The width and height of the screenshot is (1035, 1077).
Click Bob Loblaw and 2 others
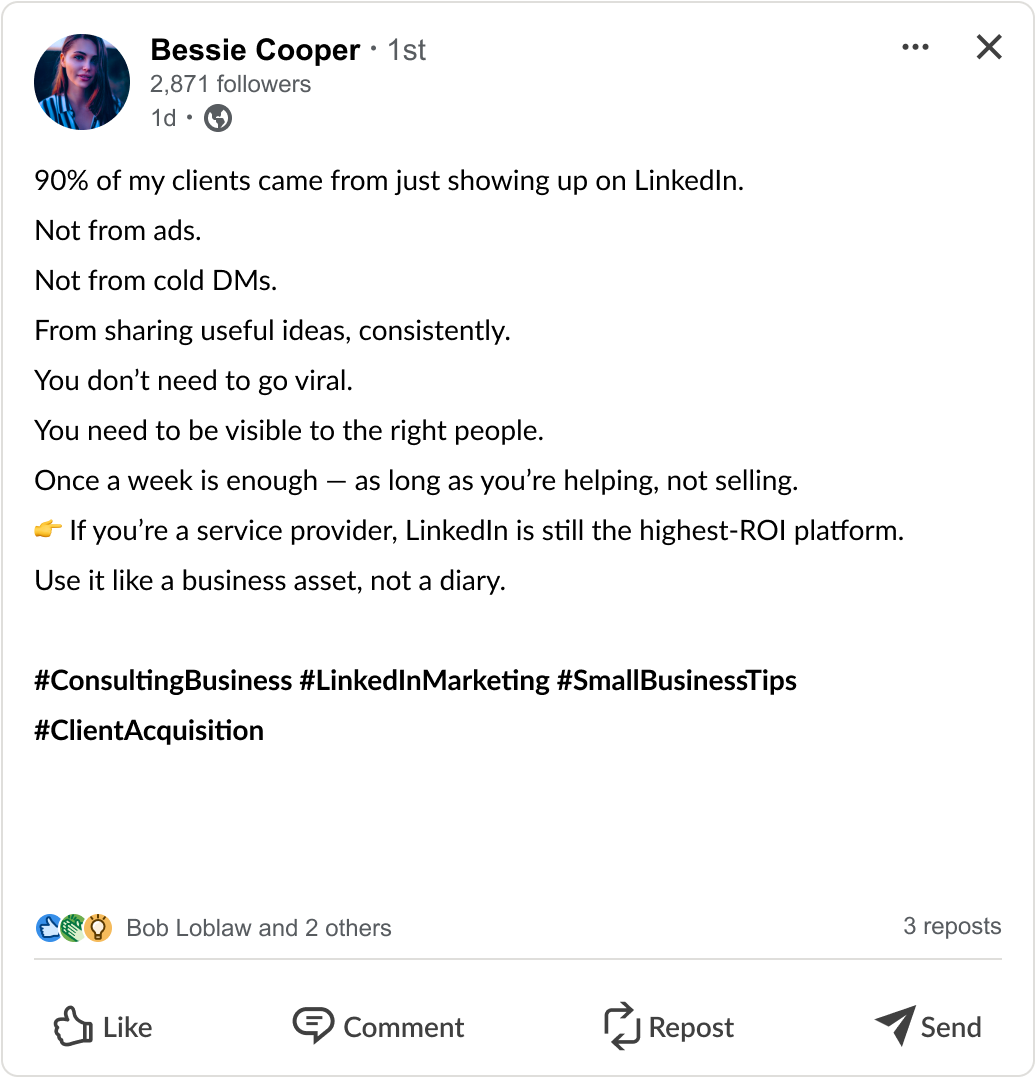point(258,927)
